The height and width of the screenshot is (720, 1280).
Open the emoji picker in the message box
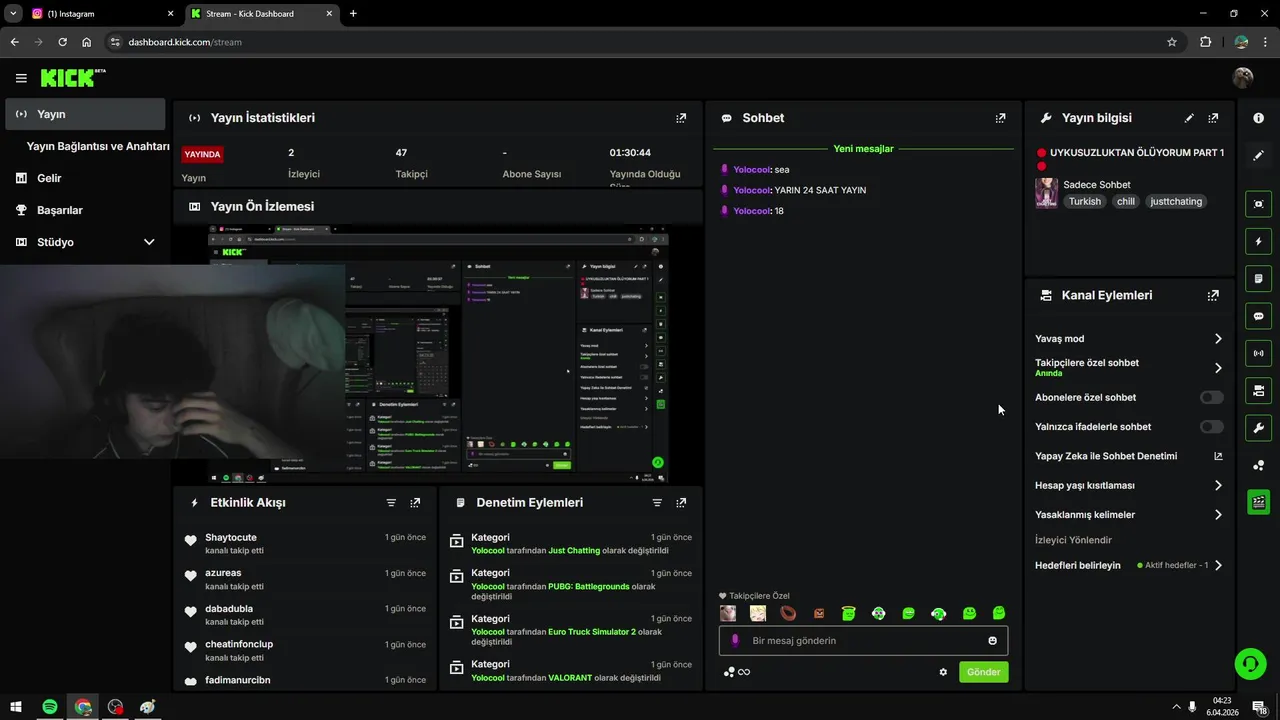(993, 641)
